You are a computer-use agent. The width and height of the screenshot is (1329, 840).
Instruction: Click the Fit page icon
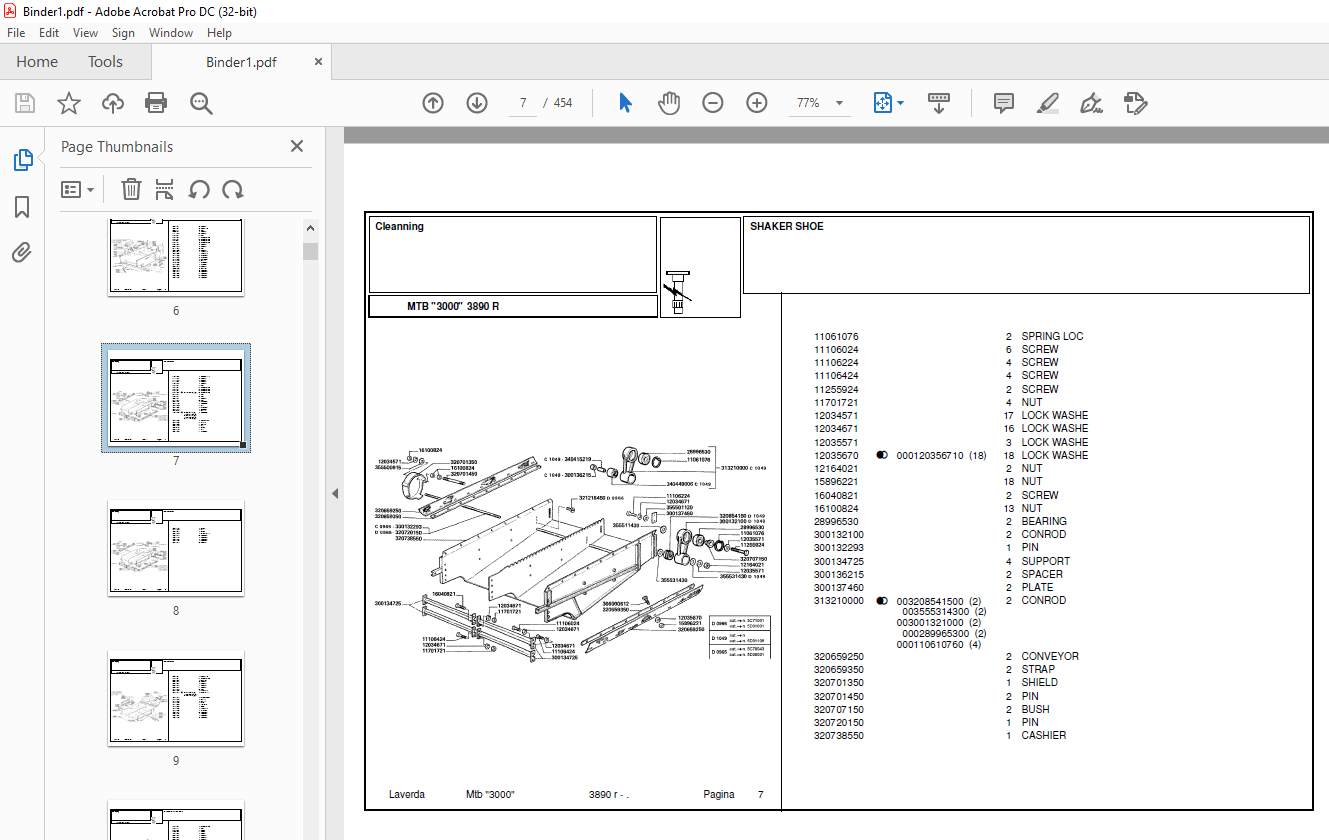coord(882,103)
